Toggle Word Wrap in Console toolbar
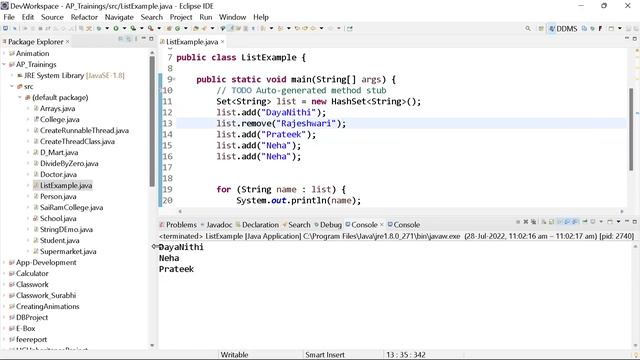The width and height of the screenshot is (640, 360). (x=560, y=222)
